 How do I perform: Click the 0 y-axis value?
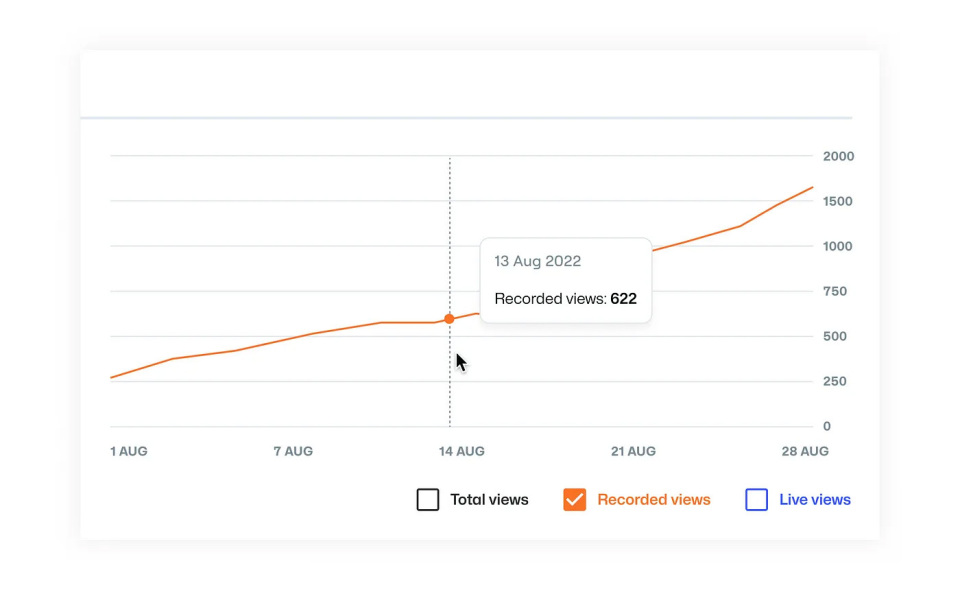coord(826,426)
